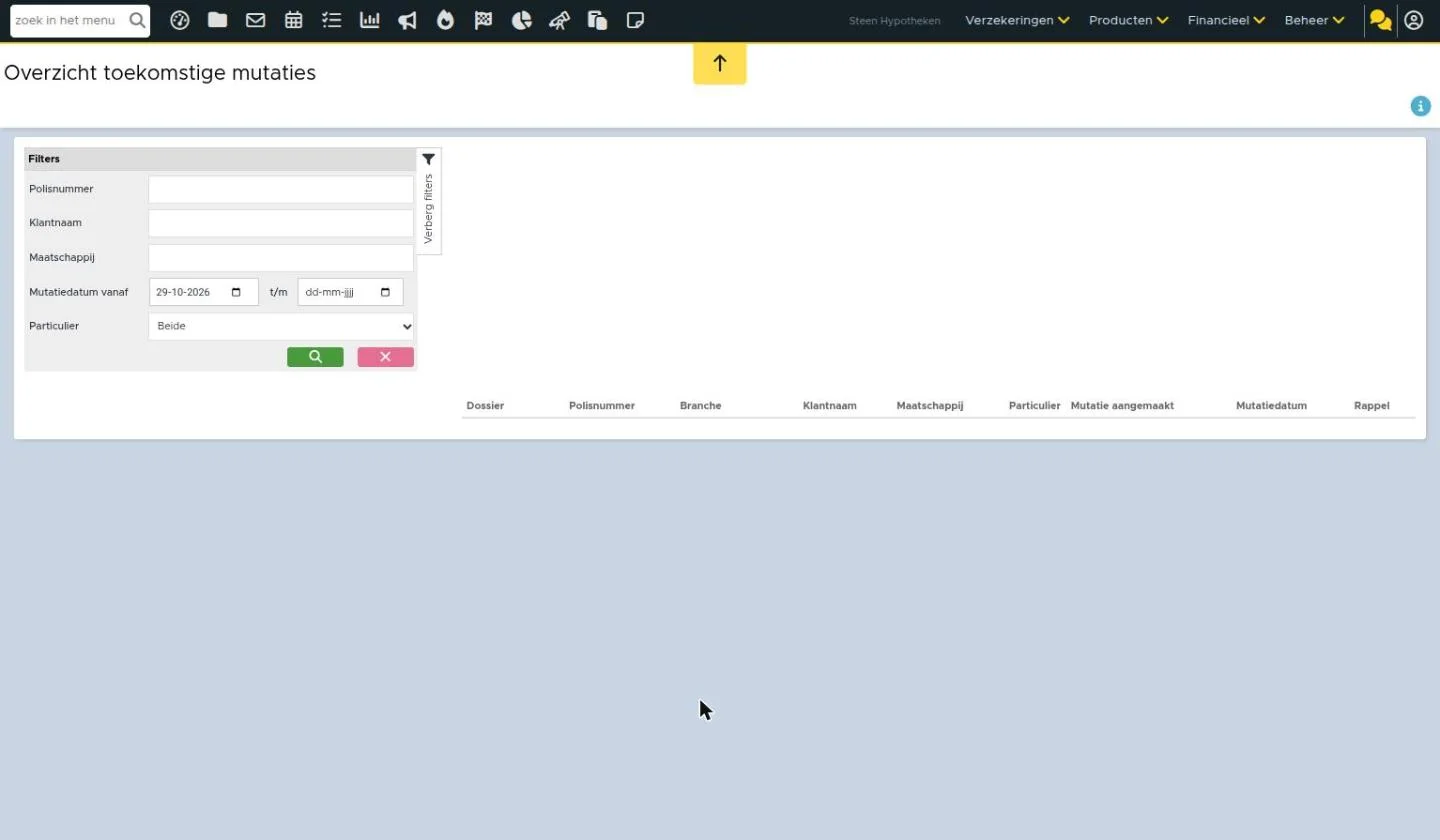This screenshot has height=840, width=1440.
Task: Sort by Branche column header
Action: tap(700, 406)
